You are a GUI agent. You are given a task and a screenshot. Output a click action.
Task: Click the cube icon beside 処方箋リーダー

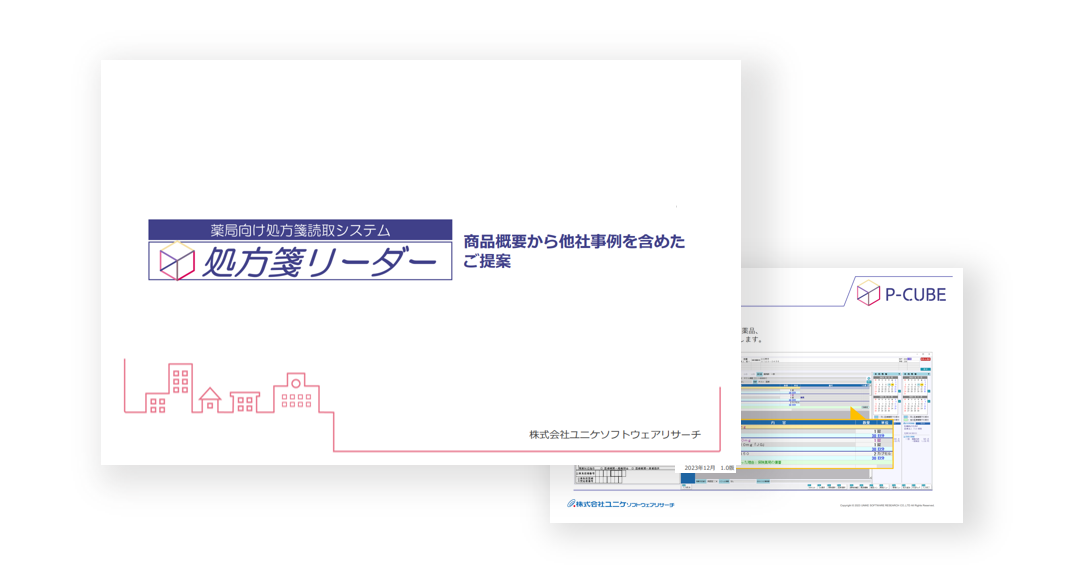(x=177, y=261)
